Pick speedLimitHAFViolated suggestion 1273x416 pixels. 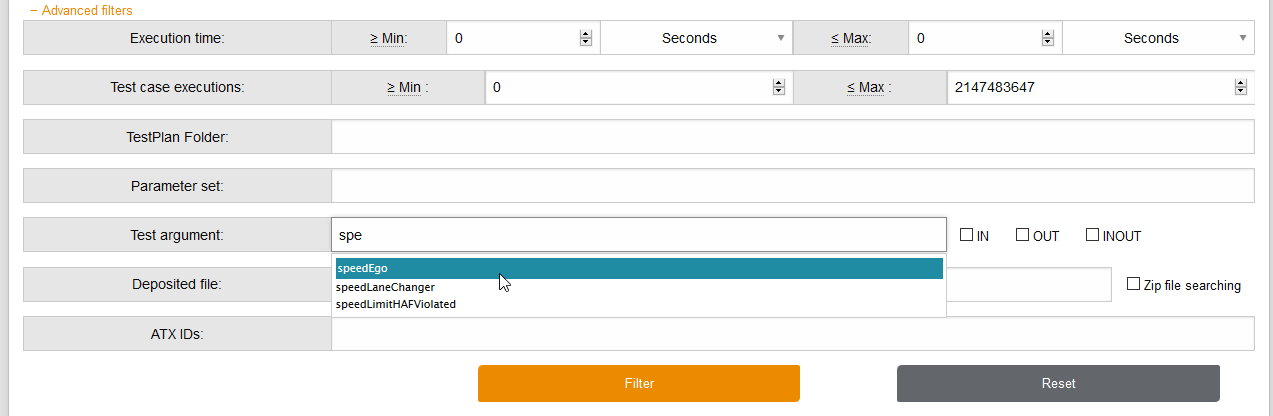(x=396, y=304)
